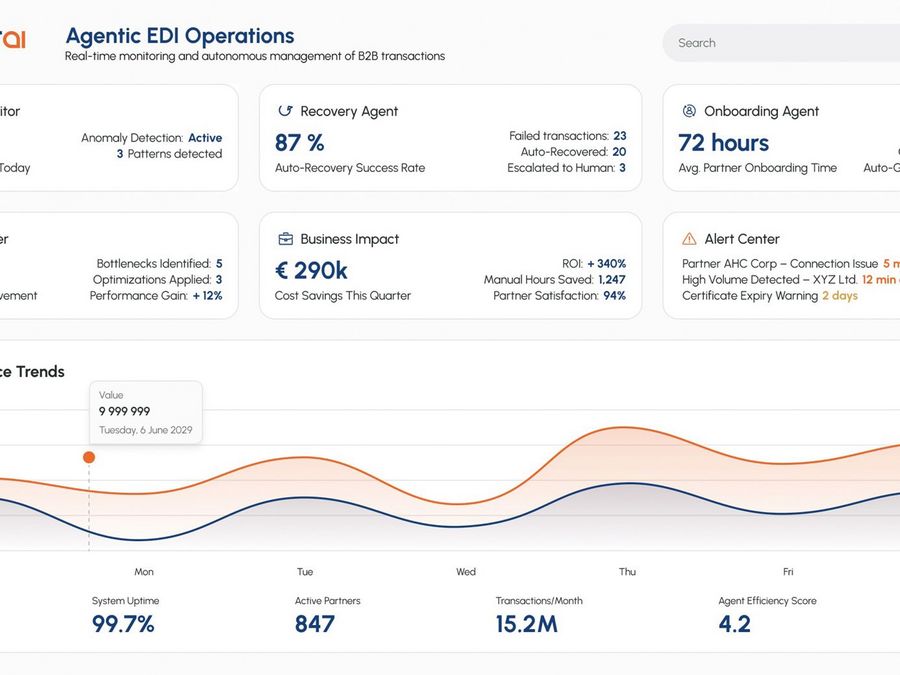Click the Agent Efficiency Score 4.2 metric
Viewport: 900px width, 675px height.
pos(735,624)
